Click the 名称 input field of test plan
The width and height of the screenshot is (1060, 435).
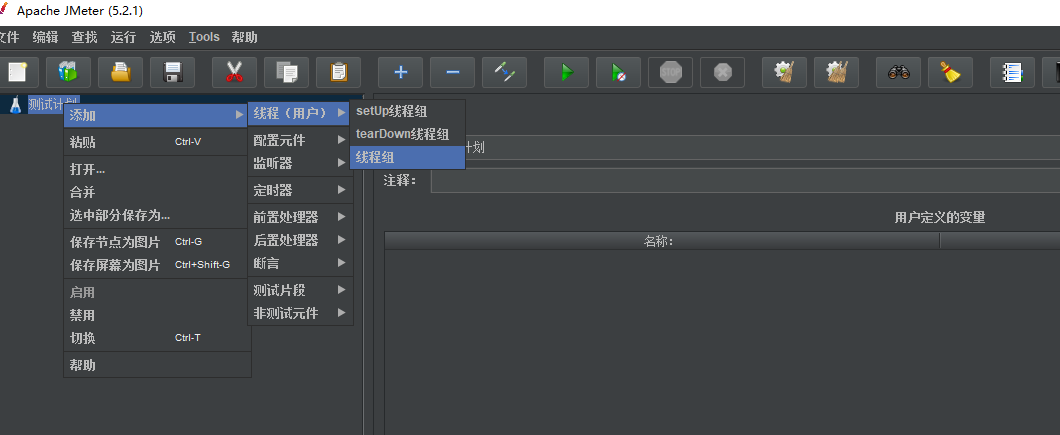point(763,147)
